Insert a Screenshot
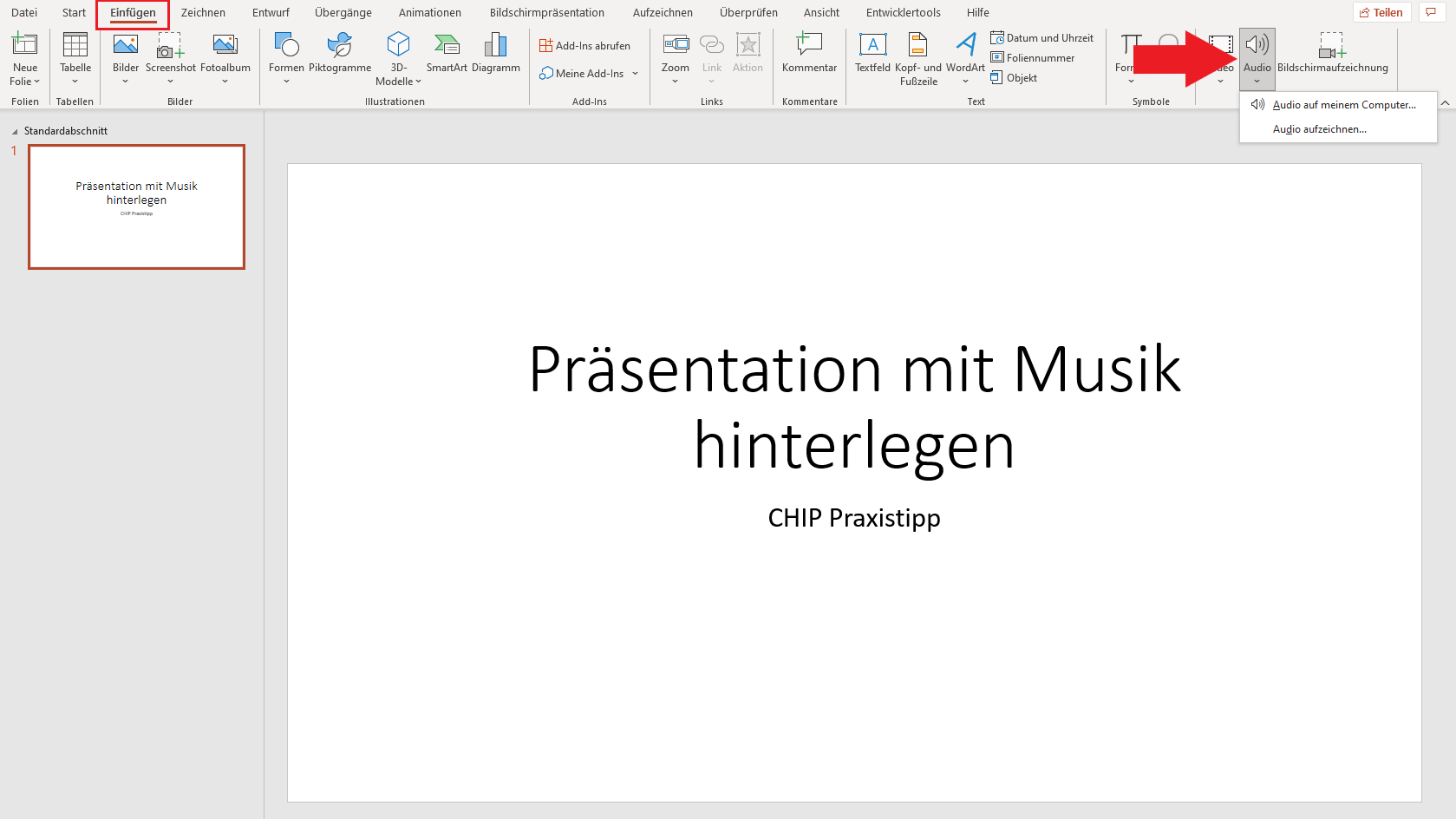The height and width of the screenshot is (819, 1456). click(x=170, y=52)
